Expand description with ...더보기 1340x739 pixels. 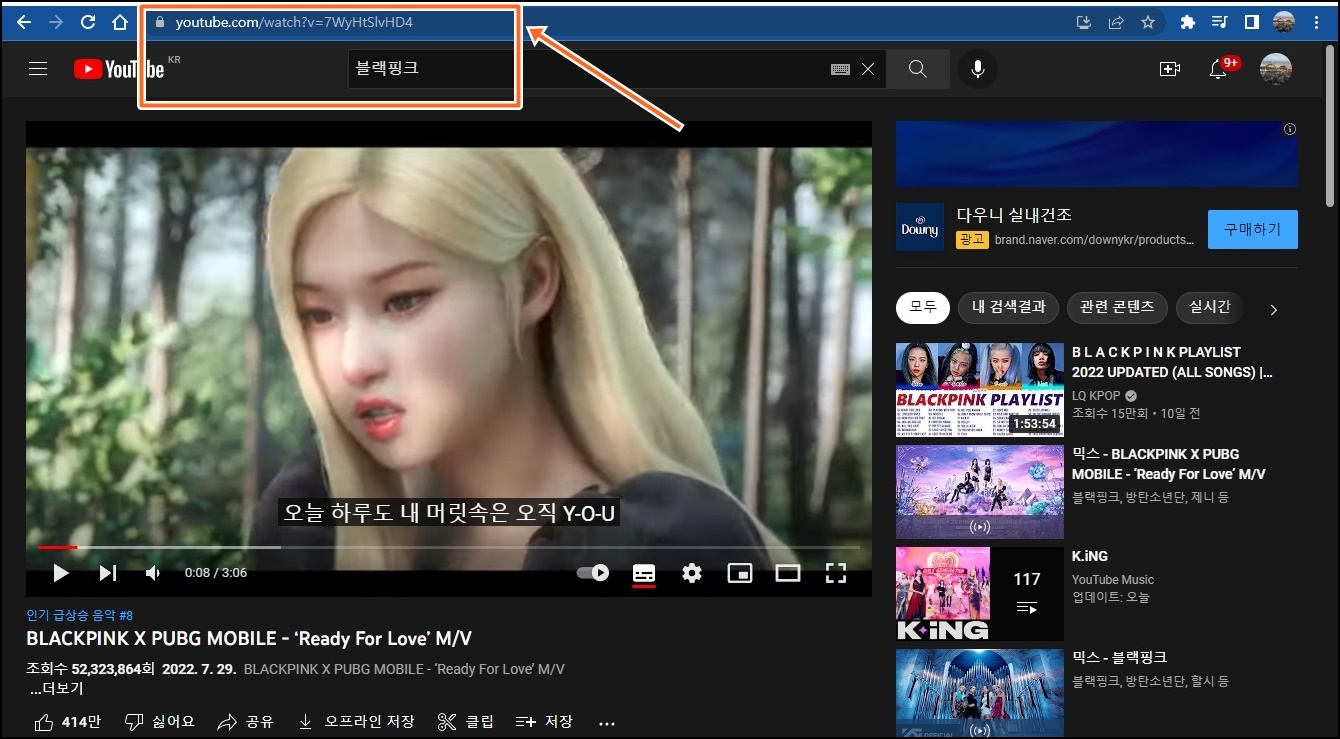point(56,689)
